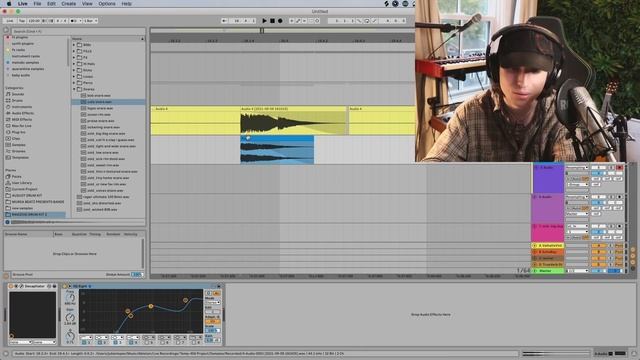640x360 pixels.
Task: Select the ovid_bag bag snare.wav file
Action: pyautogui.click(x=106, y=133)
